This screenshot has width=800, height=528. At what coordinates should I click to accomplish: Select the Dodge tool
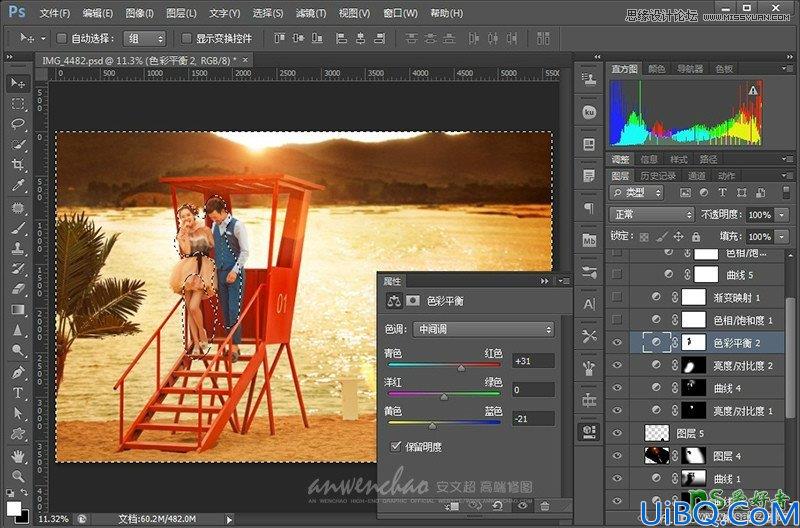coord(18,350)
